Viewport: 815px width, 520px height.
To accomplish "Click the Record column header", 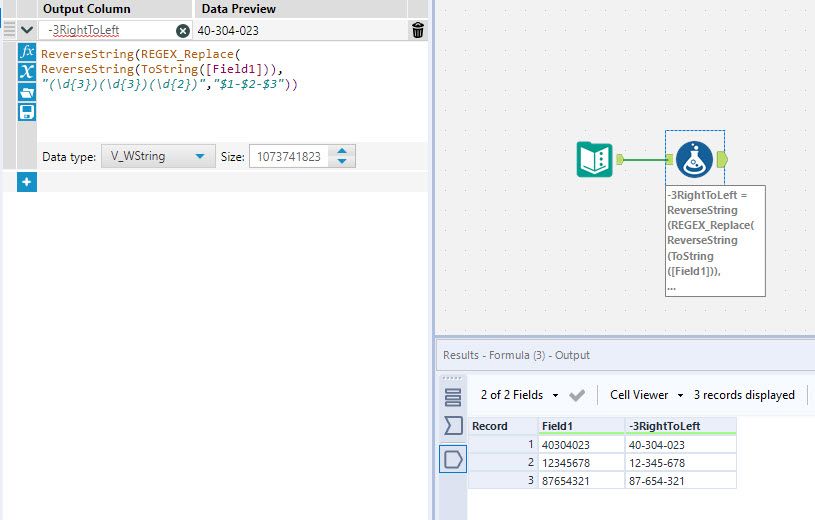I will (503, 426).
